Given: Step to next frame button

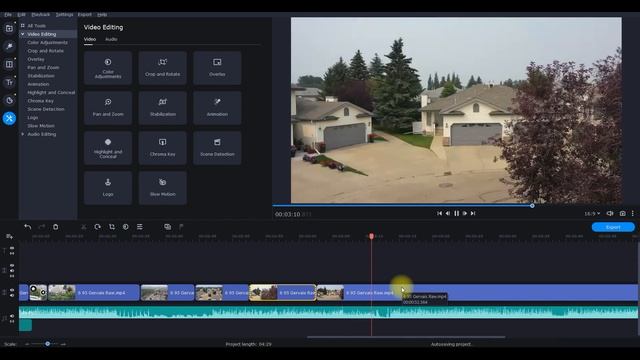Looking at the screenshot, I should point(464,213).
